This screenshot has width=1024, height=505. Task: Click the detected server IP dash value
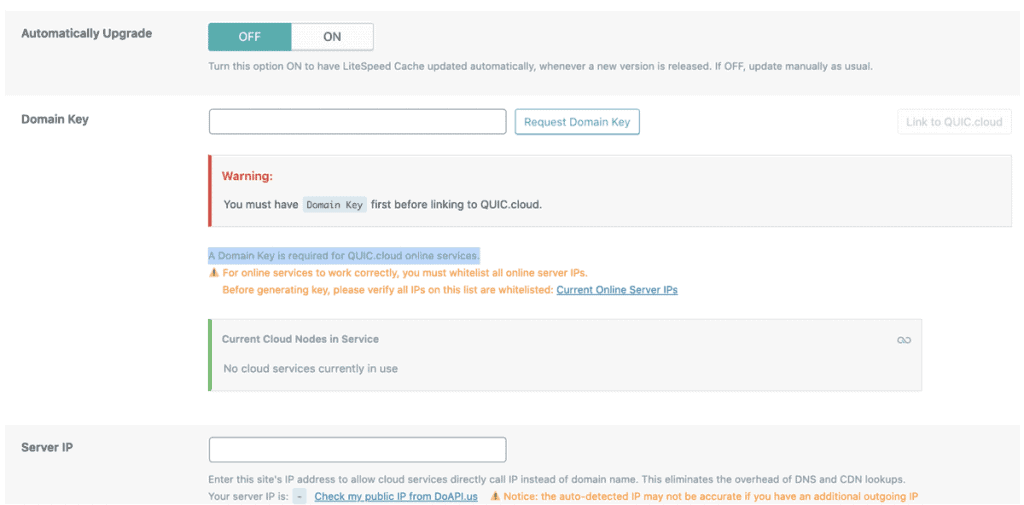tap(299, 496)
